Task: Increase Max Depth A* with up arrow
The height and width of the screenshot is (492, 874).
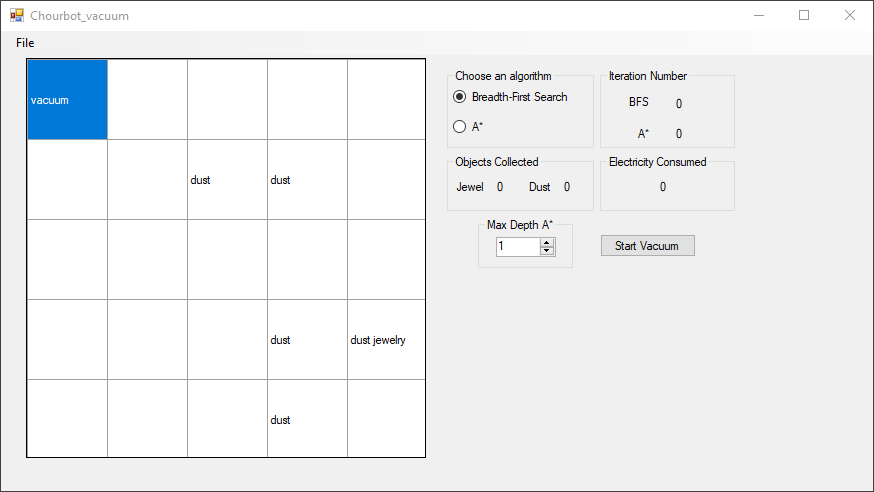Action: [547, 242]
